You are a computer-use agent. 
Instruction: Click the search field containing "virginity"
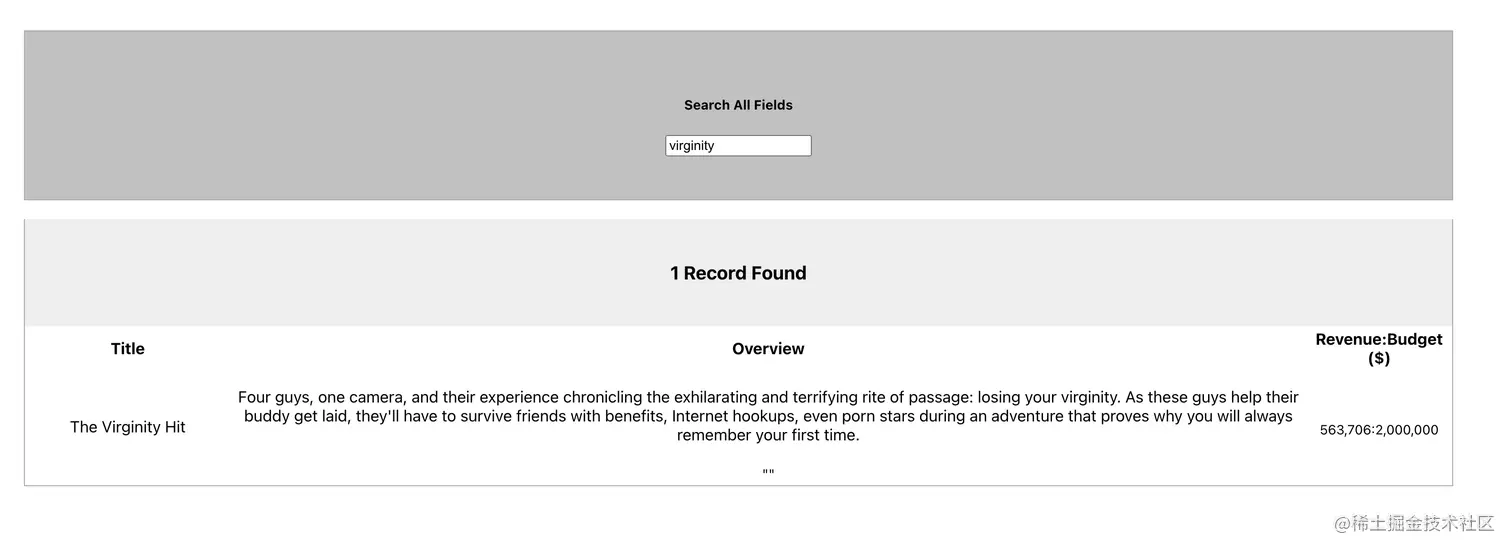click(738, 146)
